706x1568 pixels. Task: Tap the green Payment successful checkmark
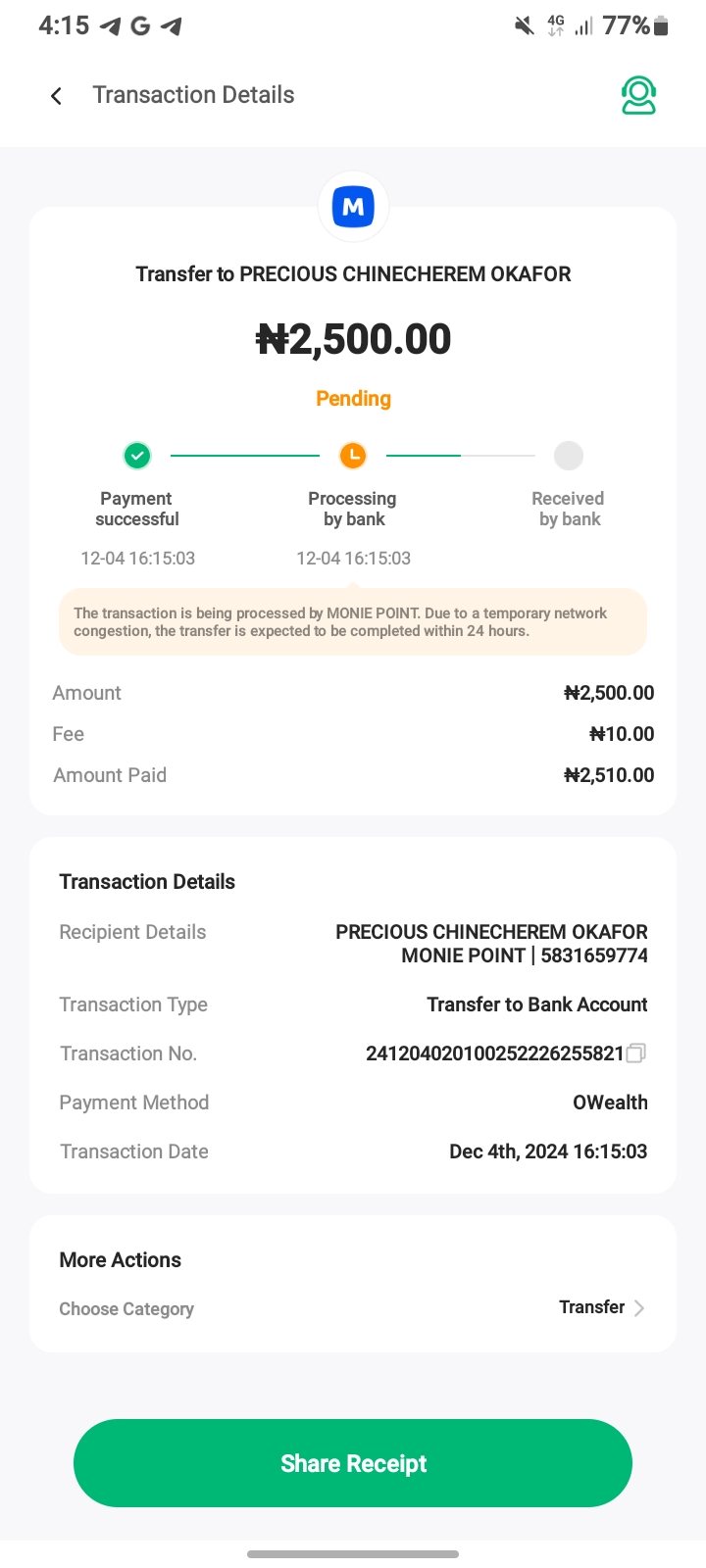(137, 456)
